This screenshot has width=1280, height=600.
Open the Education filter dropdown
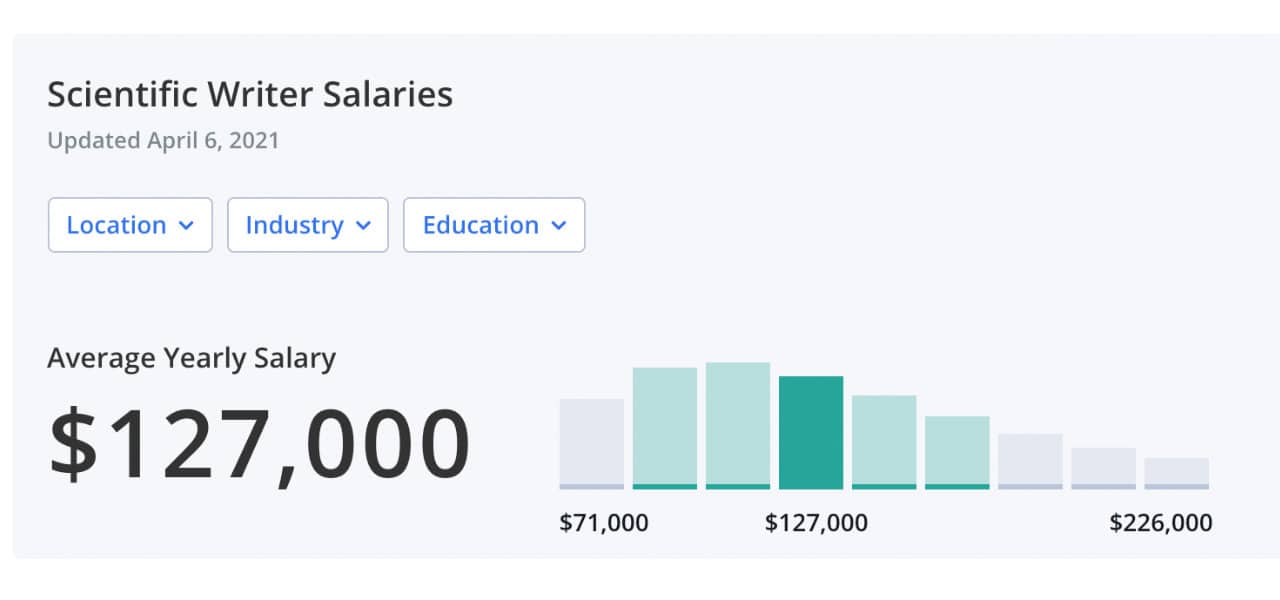point(493,225)
